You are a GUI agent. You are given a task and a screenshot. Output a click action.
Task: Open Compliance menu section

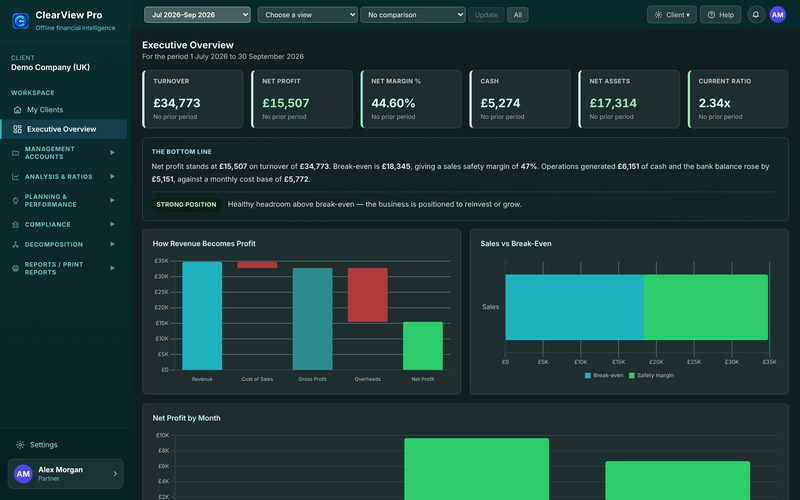[x=63, y=224]
